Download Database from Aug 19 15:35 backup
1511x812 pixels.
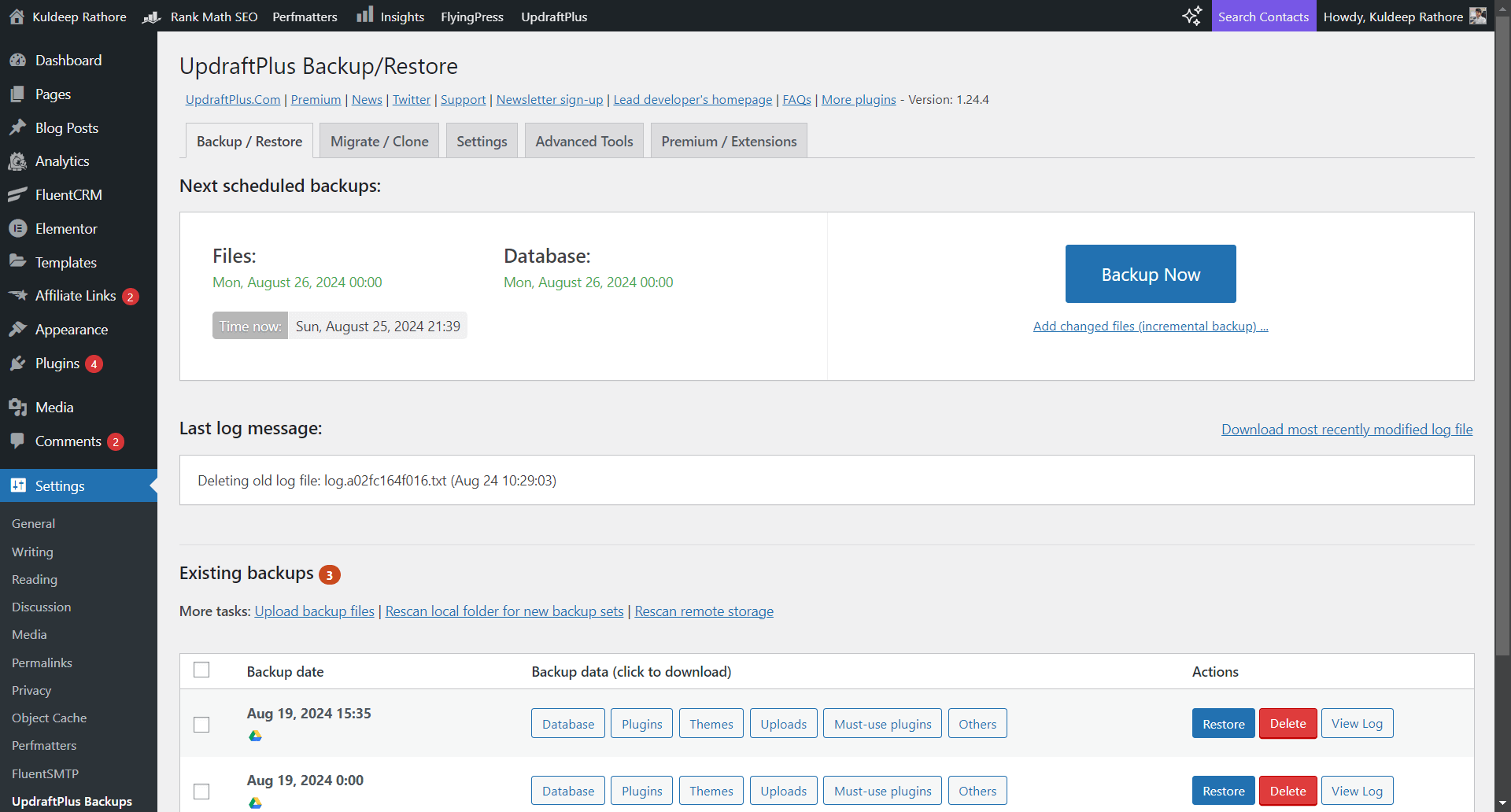tap(568, 724)
